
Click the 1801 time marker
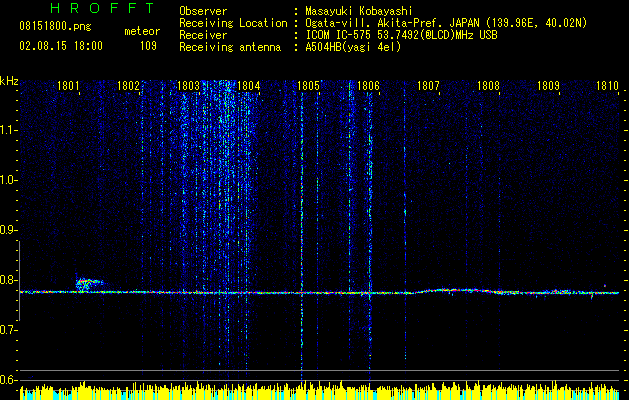click(x=68, y=86)
